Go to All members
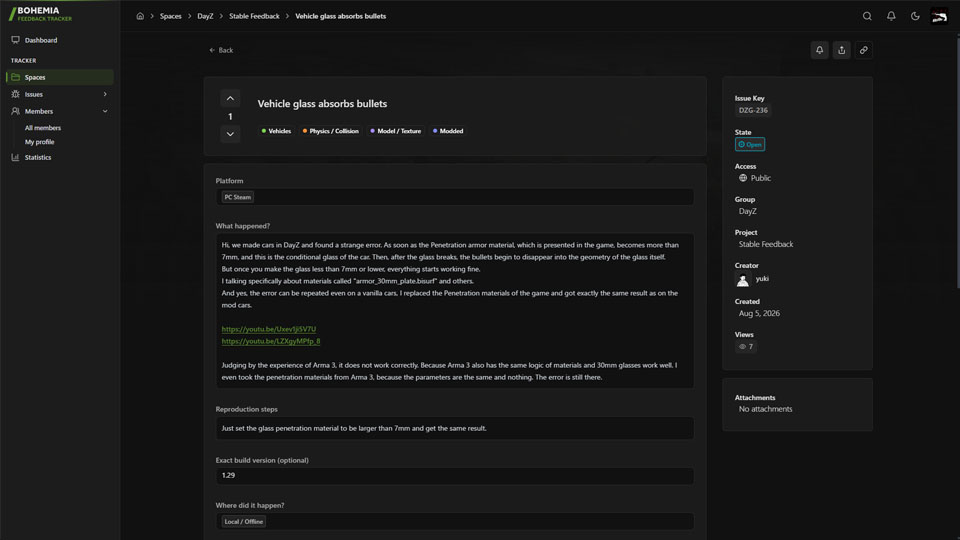960x540 pixels. coord(43,128)
